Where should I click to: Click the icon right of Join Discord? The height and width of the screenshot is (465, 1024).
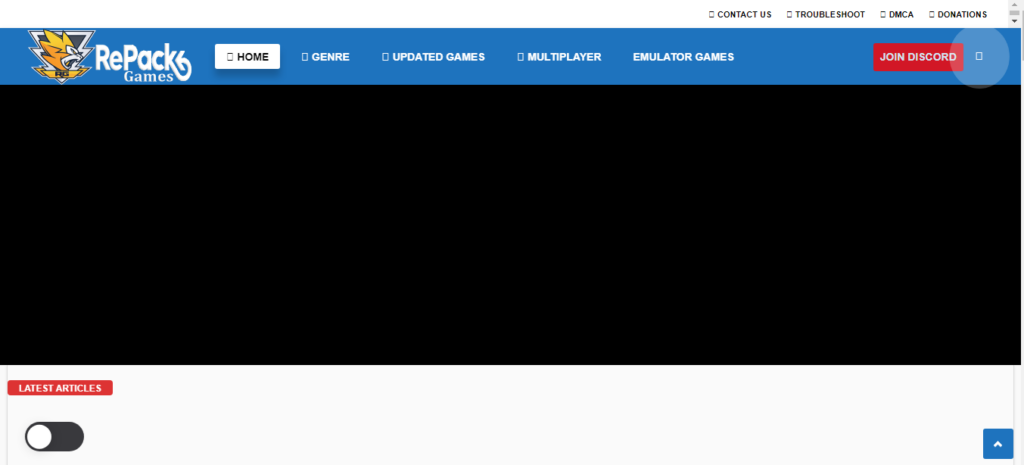tap(979, 57)
